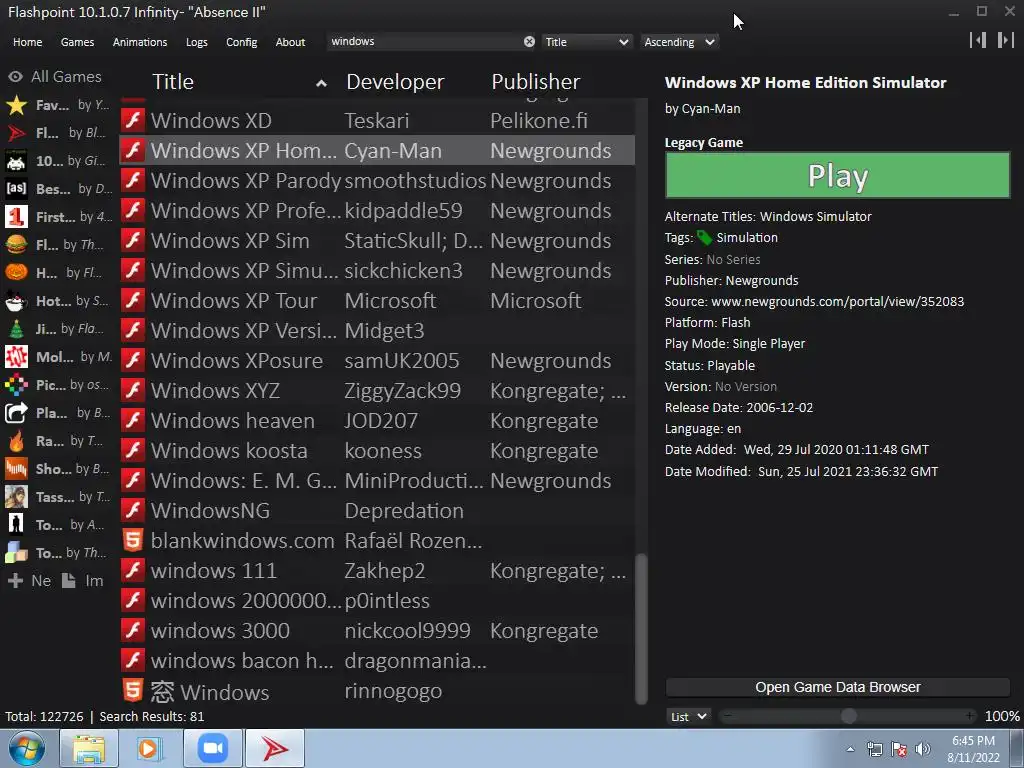Open the Ascending order dropdown
Image resolution: width=1024 pixels, height=768 pixels.
[x=679, y=42]
